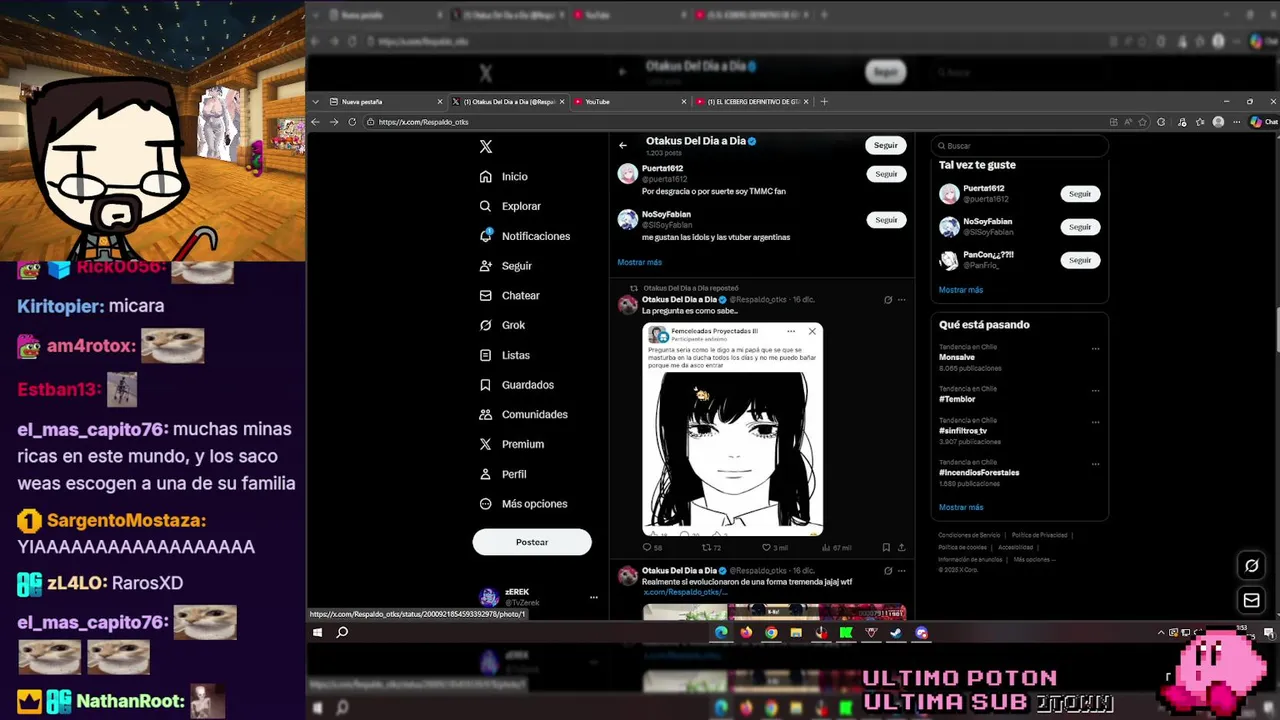Open Monsalve trend options dots
Image resolution: width=1280 pixels, height=720 pixels.
(x=1095, y=349)
